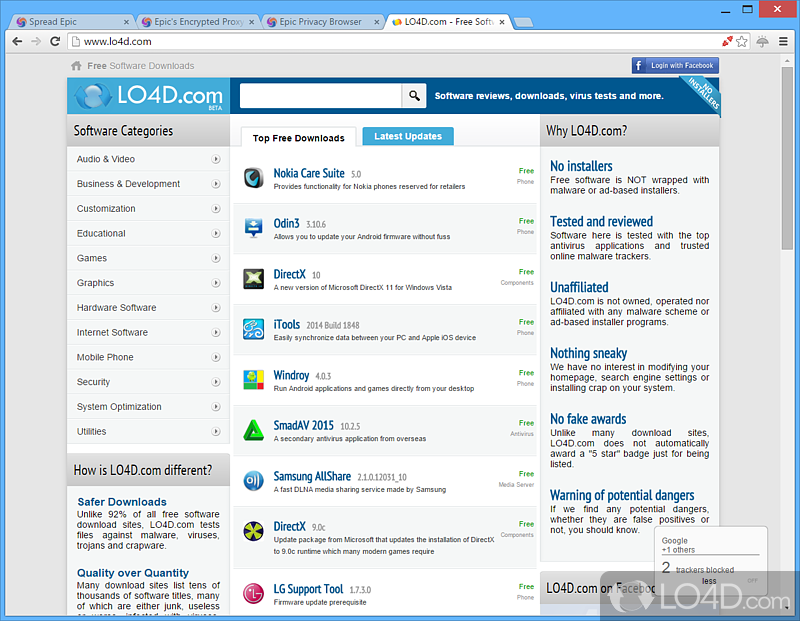
Task: Expand the Audio & Video category arrow
Action: point(215,159)
